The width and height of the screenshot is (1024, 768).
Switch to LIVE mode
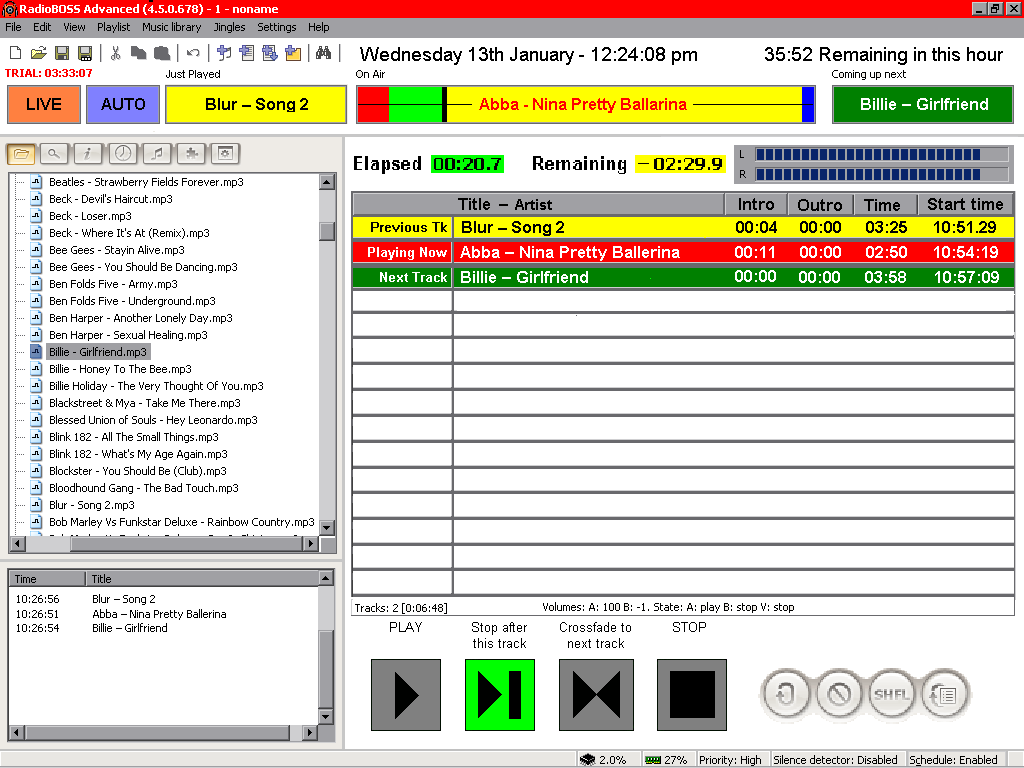[x=44, y=104]
